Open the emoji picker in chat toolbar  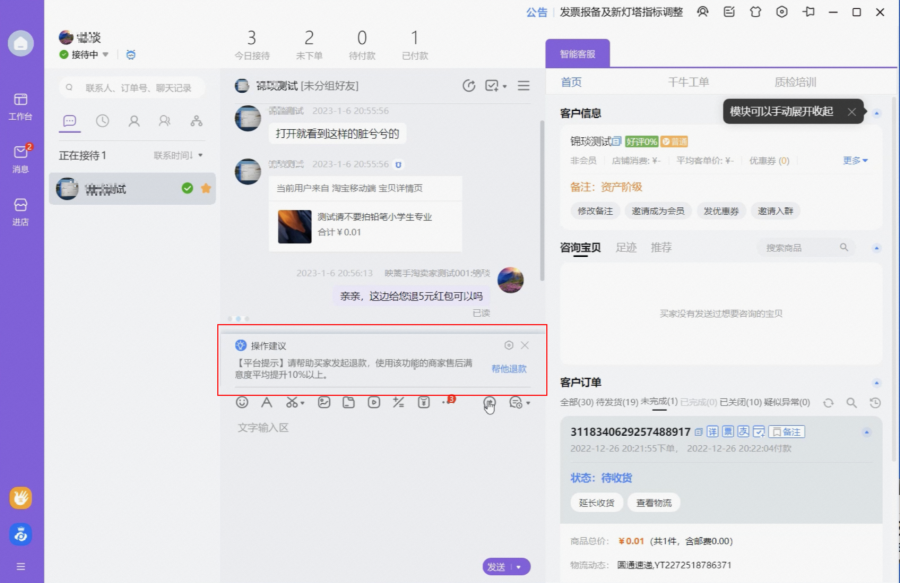[242, 402]
